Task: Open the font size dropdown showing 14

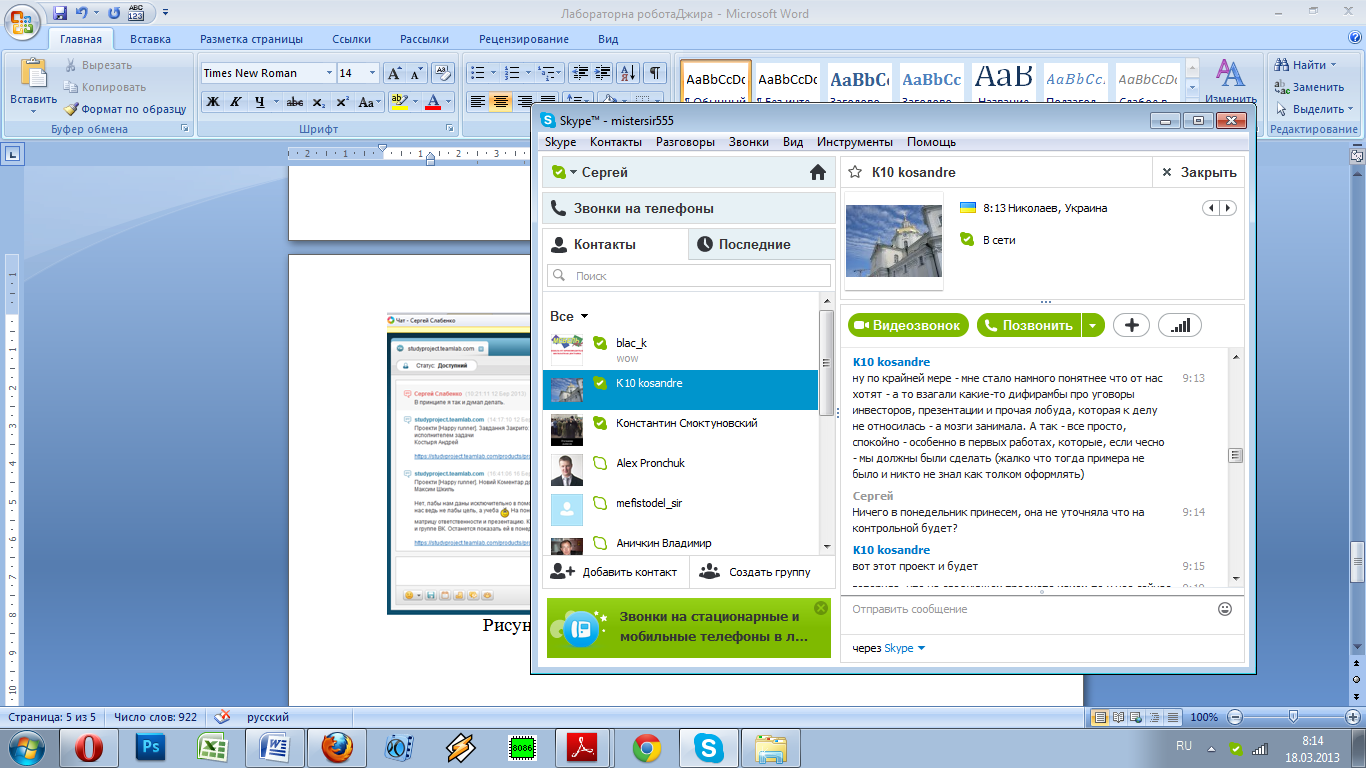Action: 373,73
